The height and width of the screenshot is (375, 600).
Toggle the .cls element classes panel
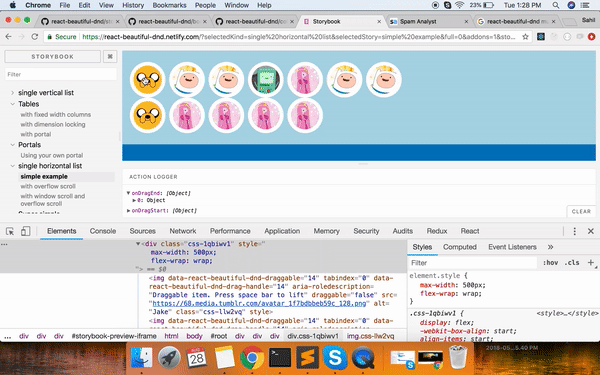[572, 262]
